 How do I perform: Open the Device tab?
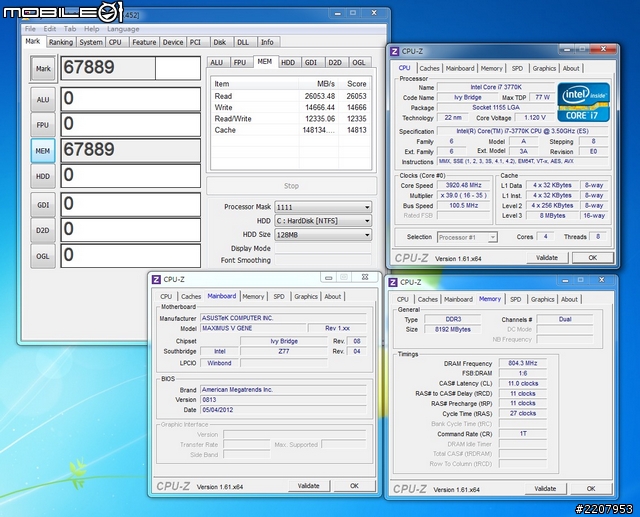tap(173, 42)
